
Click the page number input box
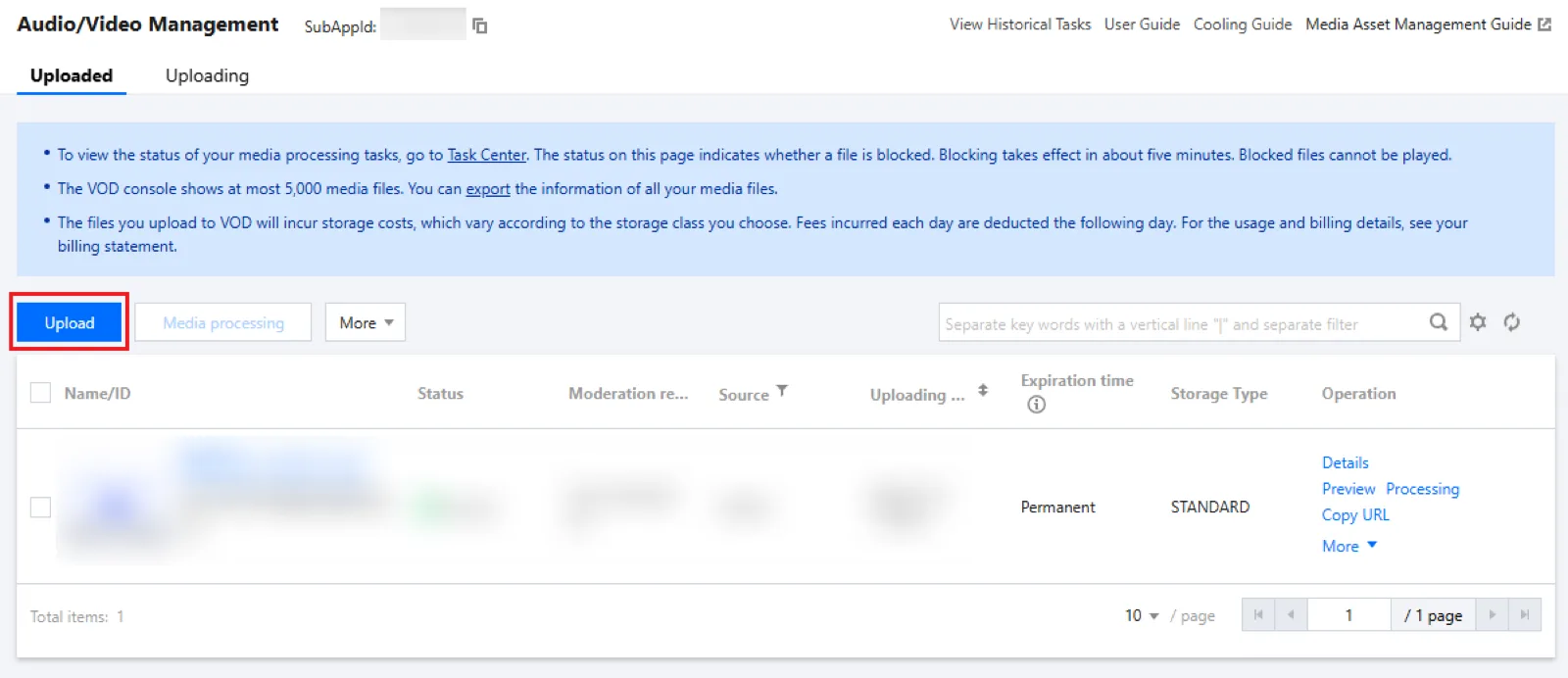pyautogui.click(x=1348, y=615)
